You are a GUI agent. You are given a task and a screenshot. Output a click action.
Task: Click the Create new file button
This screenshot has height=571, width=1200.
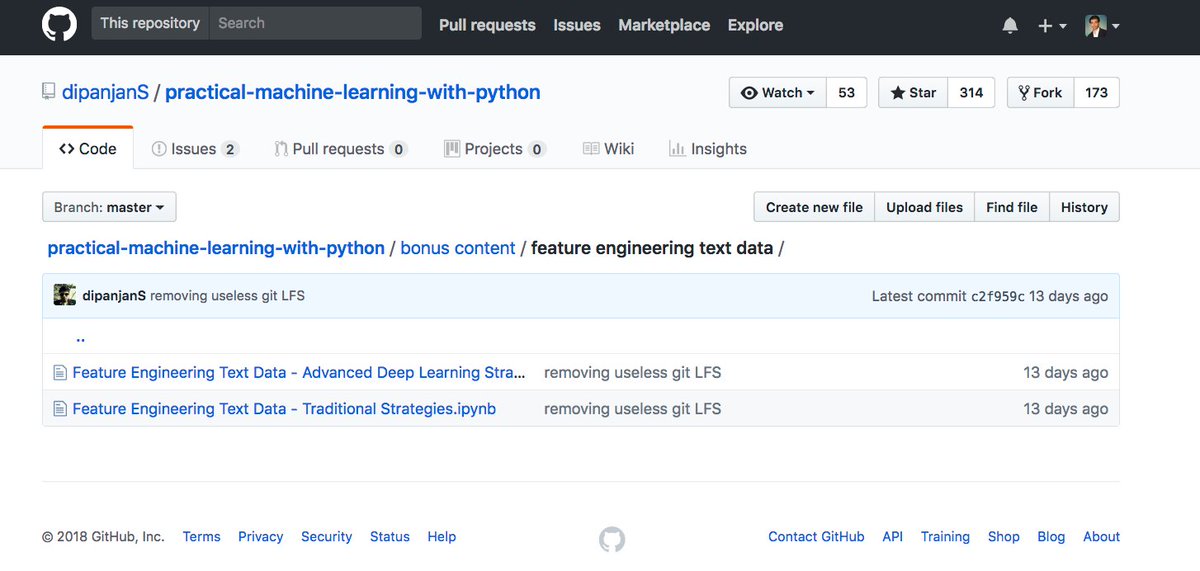click(814, 207)
